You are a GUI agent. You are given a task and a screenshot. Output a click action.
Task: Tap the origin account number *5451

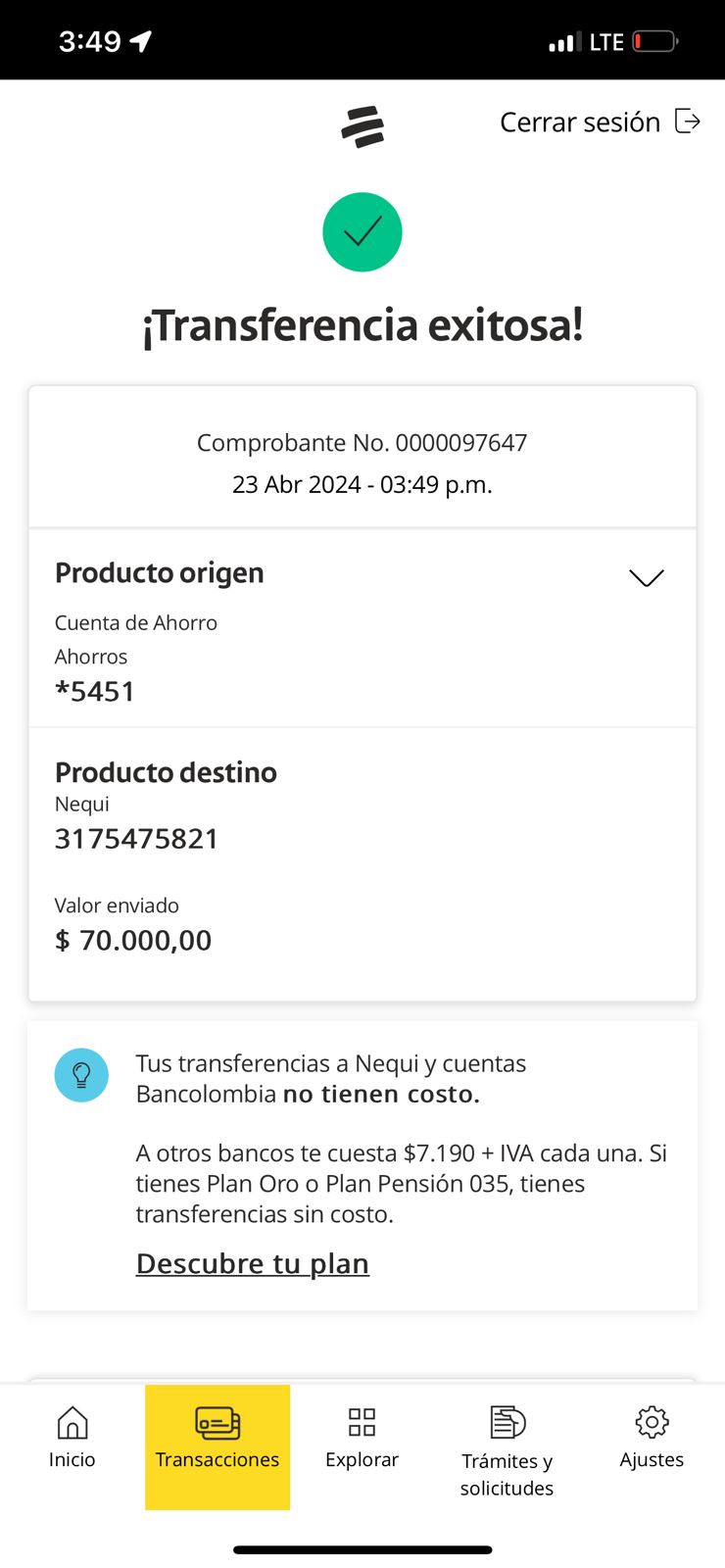coord(95,692)
